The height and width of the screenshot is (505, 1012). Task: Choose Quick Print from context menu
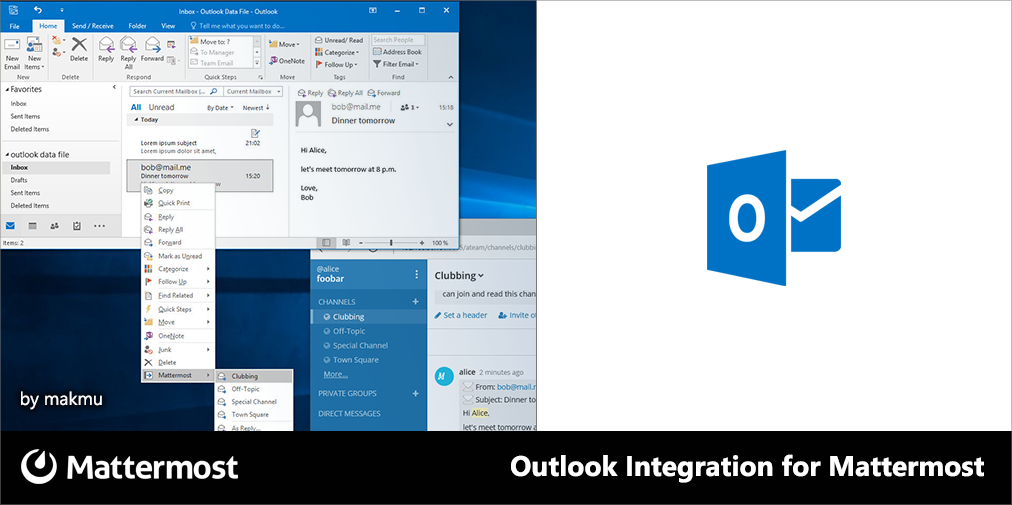click(177, 203)
